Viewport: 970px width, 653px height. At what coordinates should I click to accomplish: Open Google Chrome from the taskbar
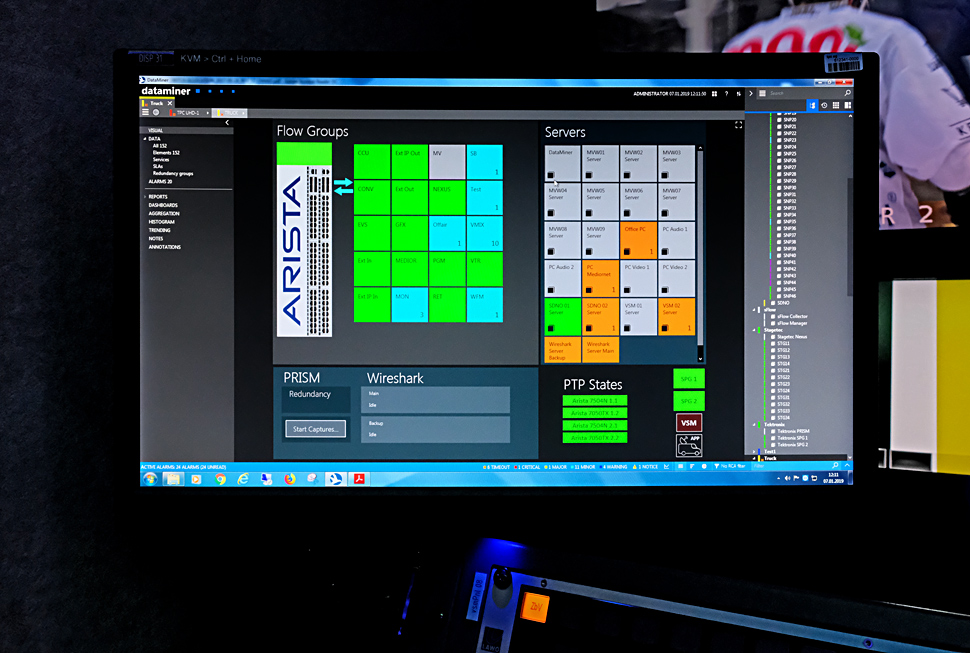pos(220,479)
